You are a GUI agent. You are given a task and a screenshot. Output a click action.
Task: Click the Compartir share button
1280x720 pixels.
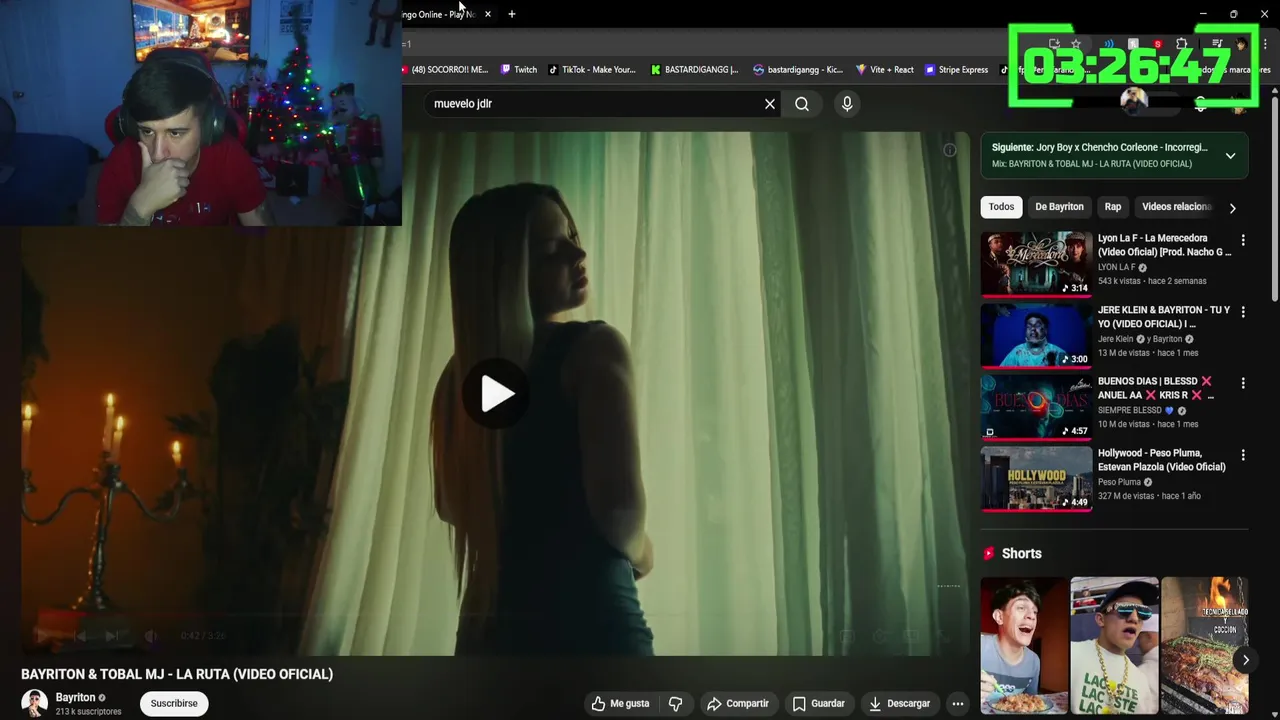click(738, 704)
